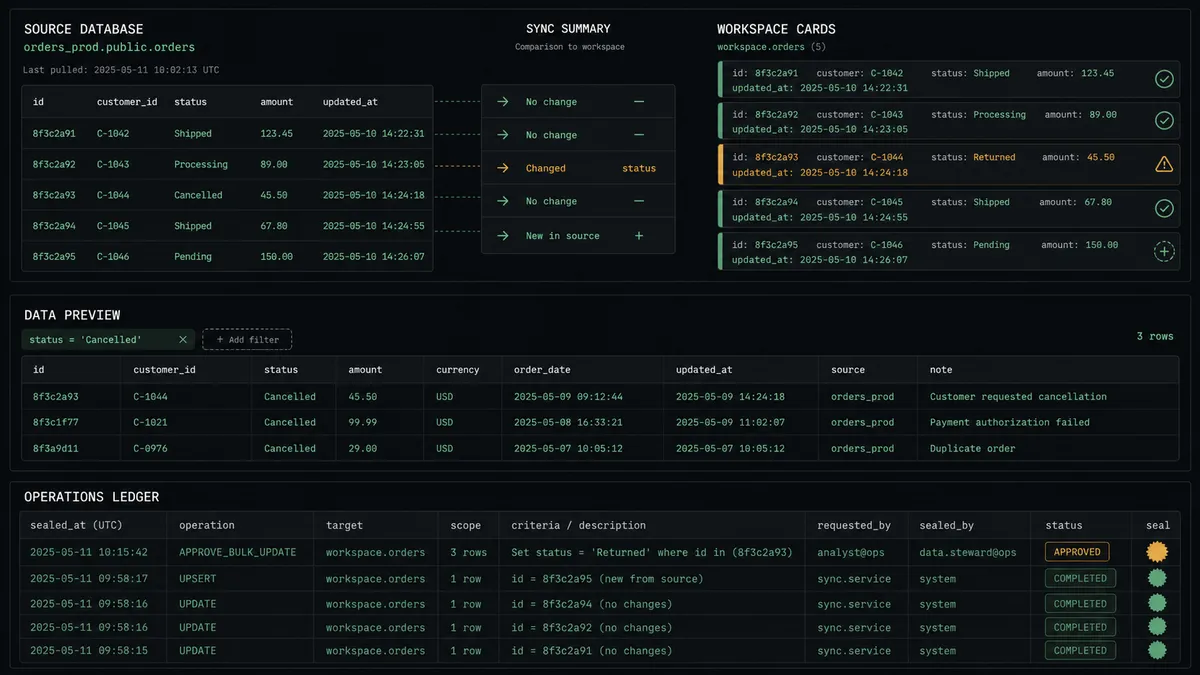Open the orders_prod.public.orders source link
The image size is (1200, 675).
(x=109, y=47)
